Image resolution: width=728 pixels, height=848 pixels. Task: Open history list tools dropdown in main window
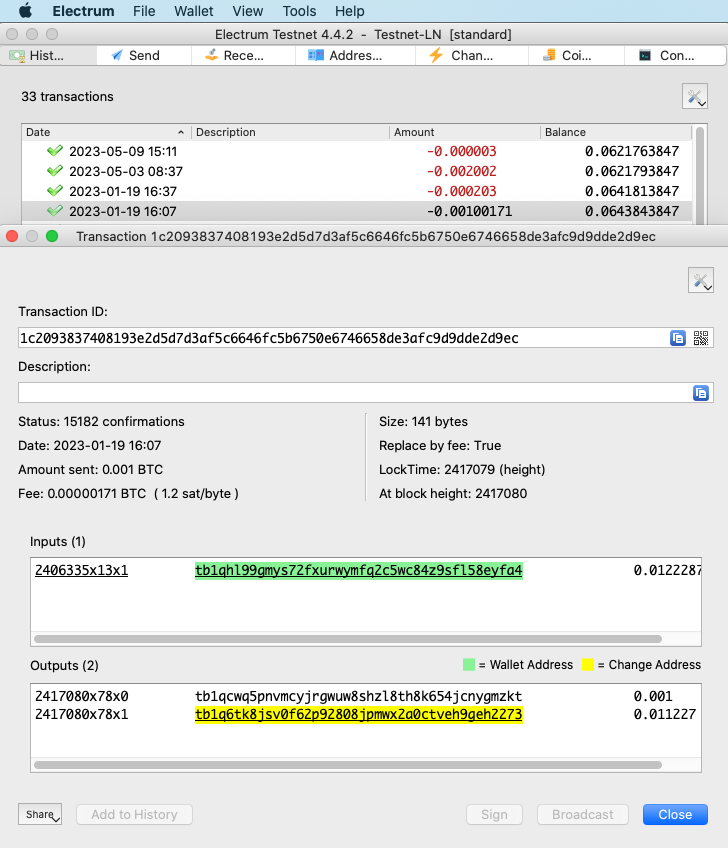(695, 97)
